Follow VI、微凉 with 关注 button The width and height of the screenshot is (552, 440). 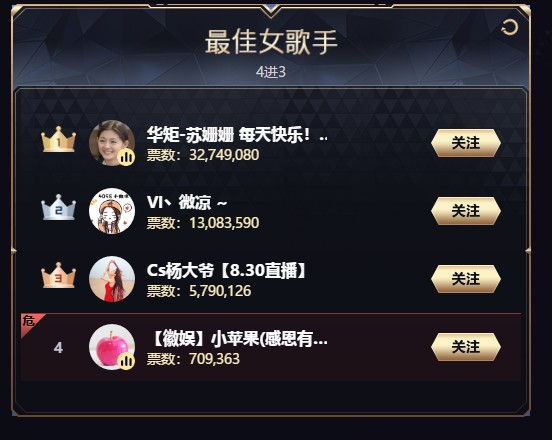click(466, 211)
